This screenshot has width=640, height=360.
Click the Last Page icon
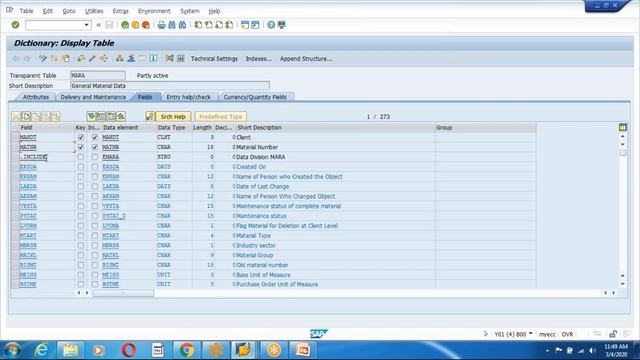[229, 25]
